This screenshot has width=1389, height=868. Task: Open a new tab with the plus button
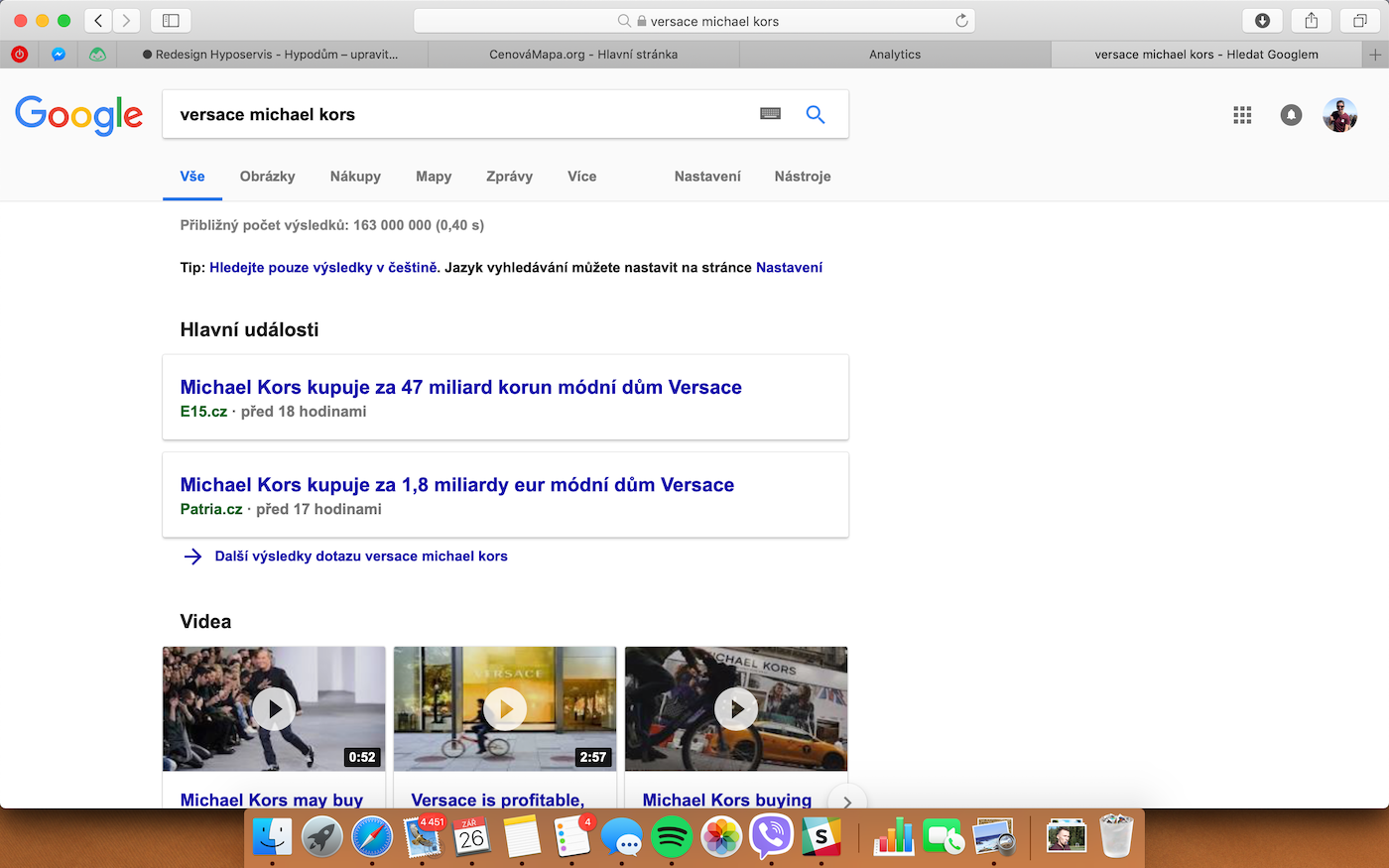(x=1375, y=55)
